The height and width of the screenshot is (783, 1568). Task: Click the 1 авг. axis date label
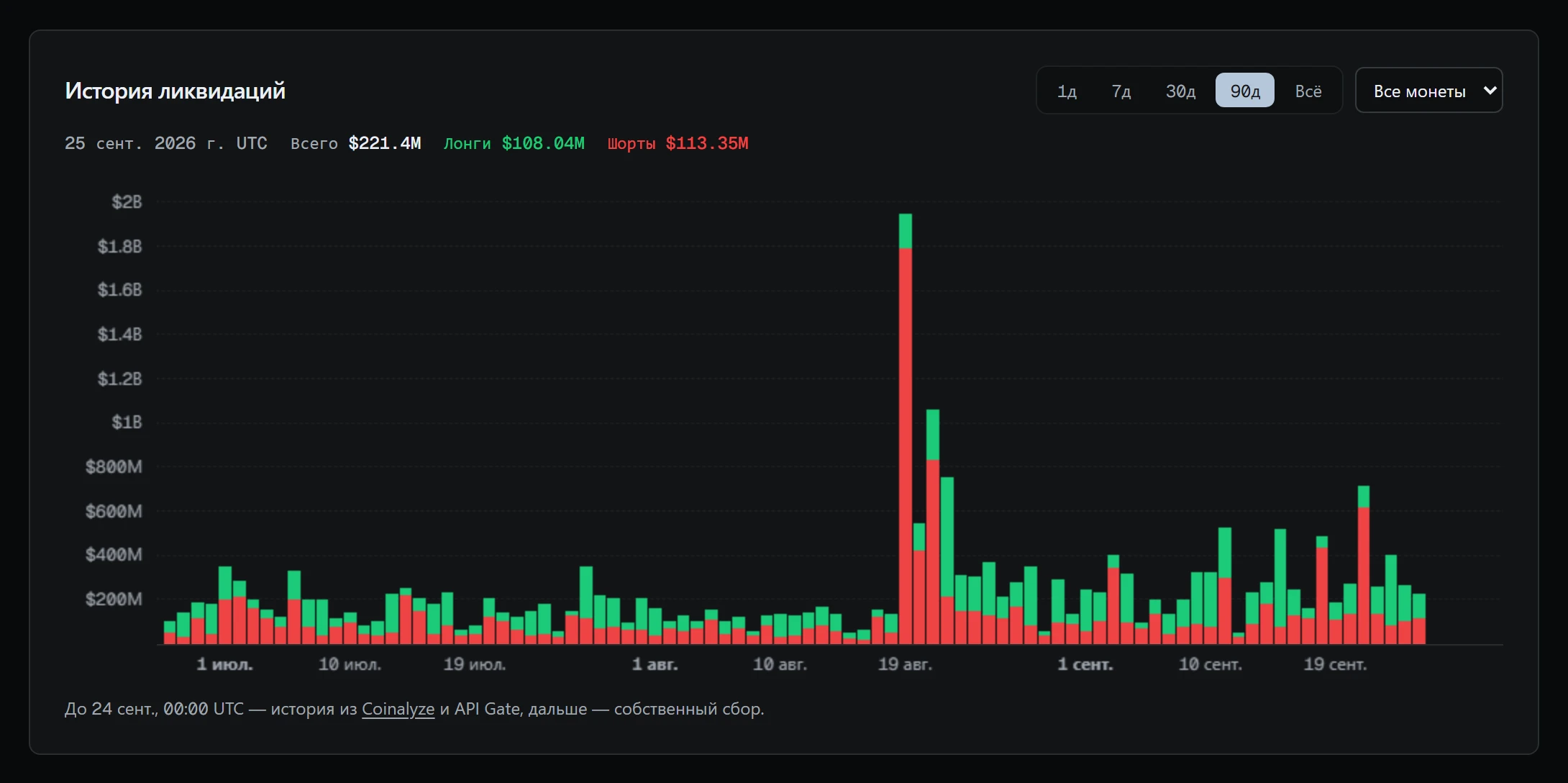tap(655, 664)
